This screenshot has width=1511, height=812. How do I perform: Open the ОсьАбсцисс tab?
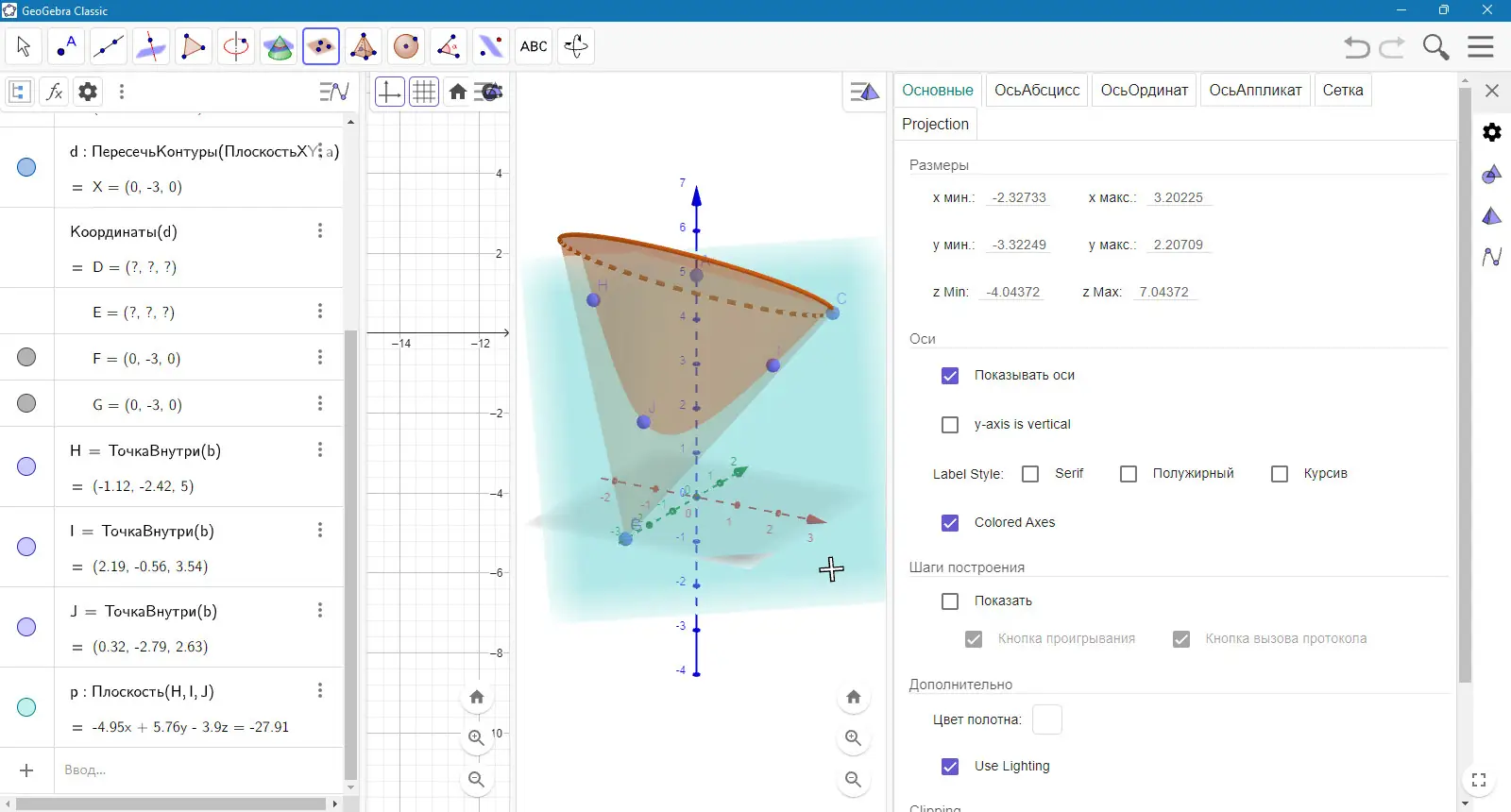(x=1037, y=91)
